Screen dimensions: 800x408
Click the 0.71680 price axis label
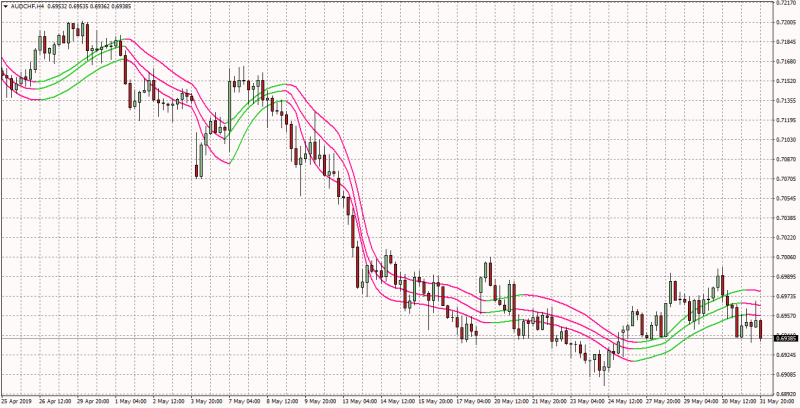pyautogui.click(x=786, y=62)
